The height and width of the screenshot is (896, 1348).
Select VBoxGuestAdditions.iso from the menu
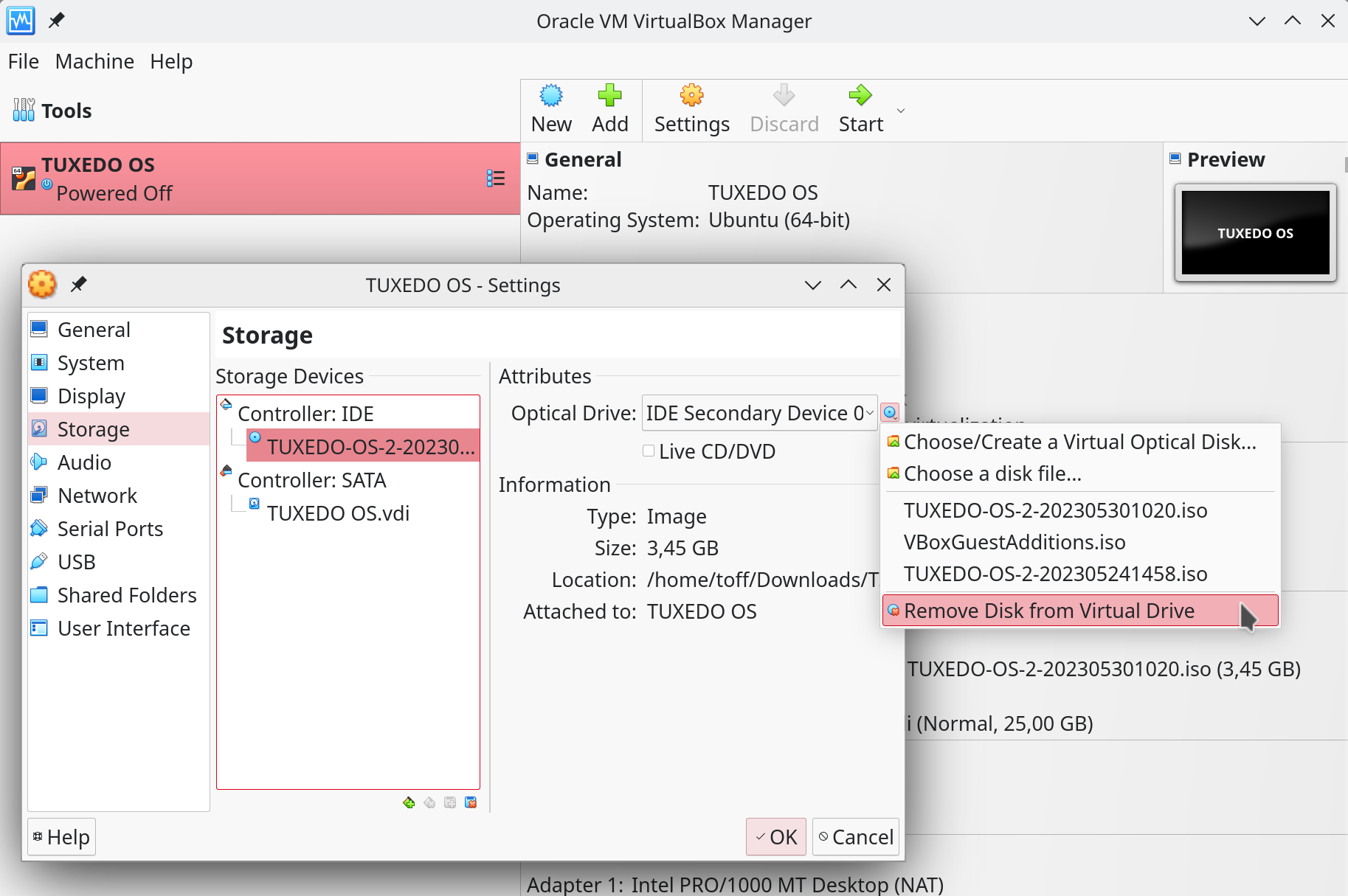pyautogui.click(x=1015, y=542)
